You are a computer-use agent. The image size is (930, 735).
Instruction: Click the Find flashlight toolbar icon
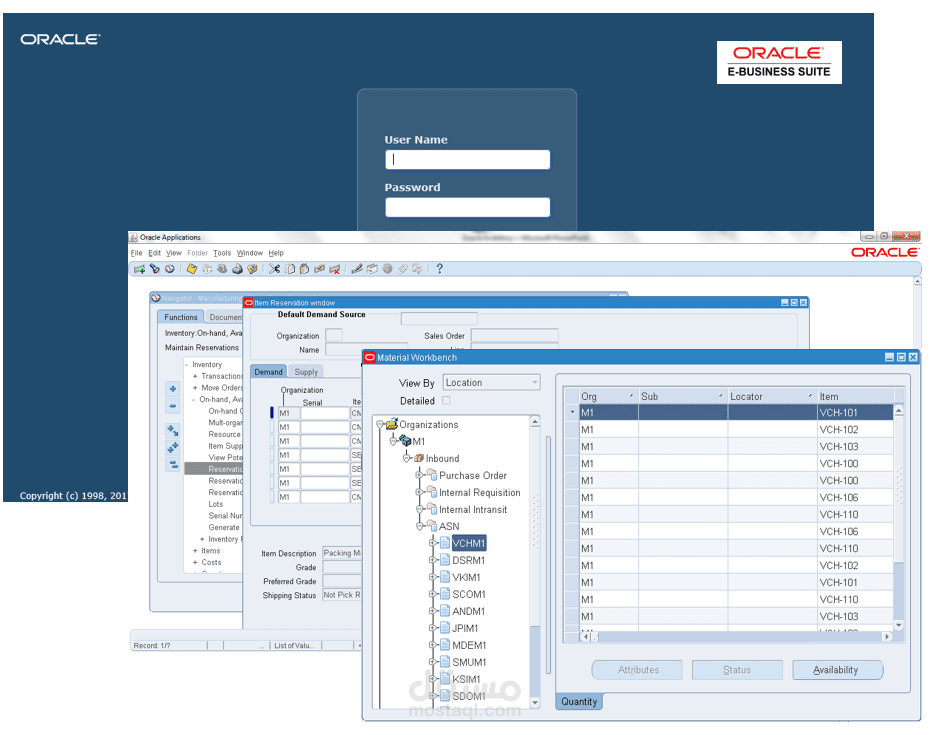[x=155, y=269]
